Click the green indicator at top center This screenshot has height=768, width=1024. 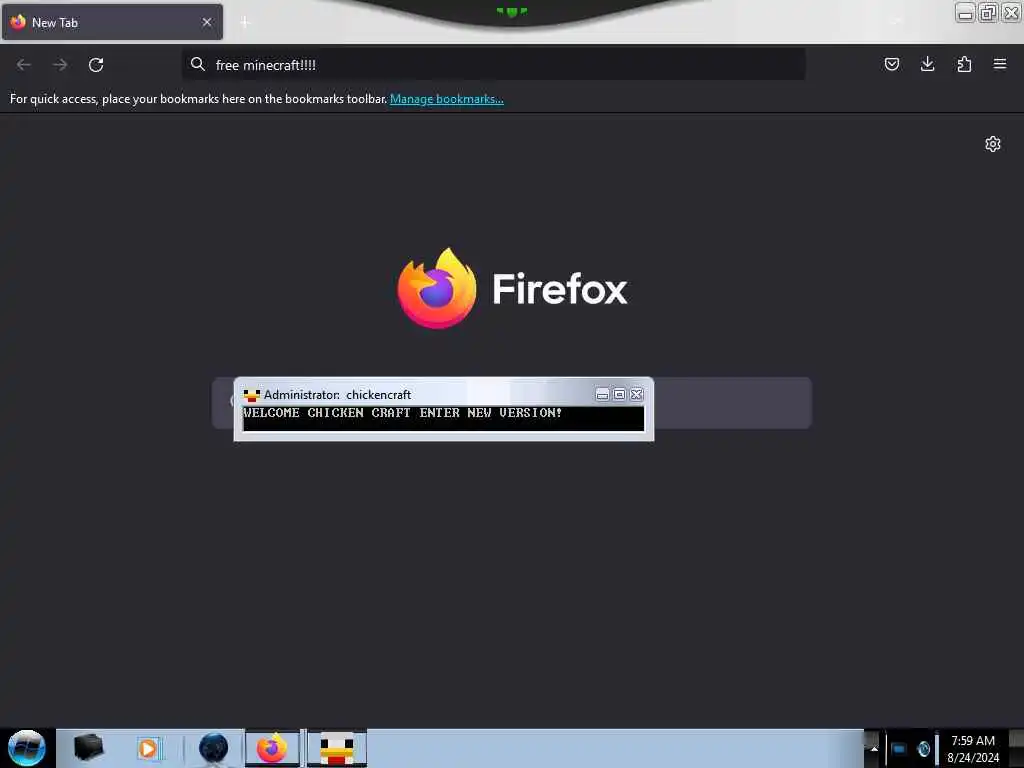click(x=512, y=11)
